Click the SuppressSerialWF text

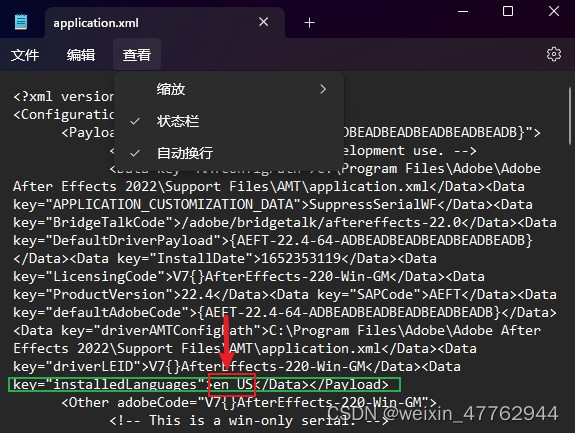click(373, 204)
